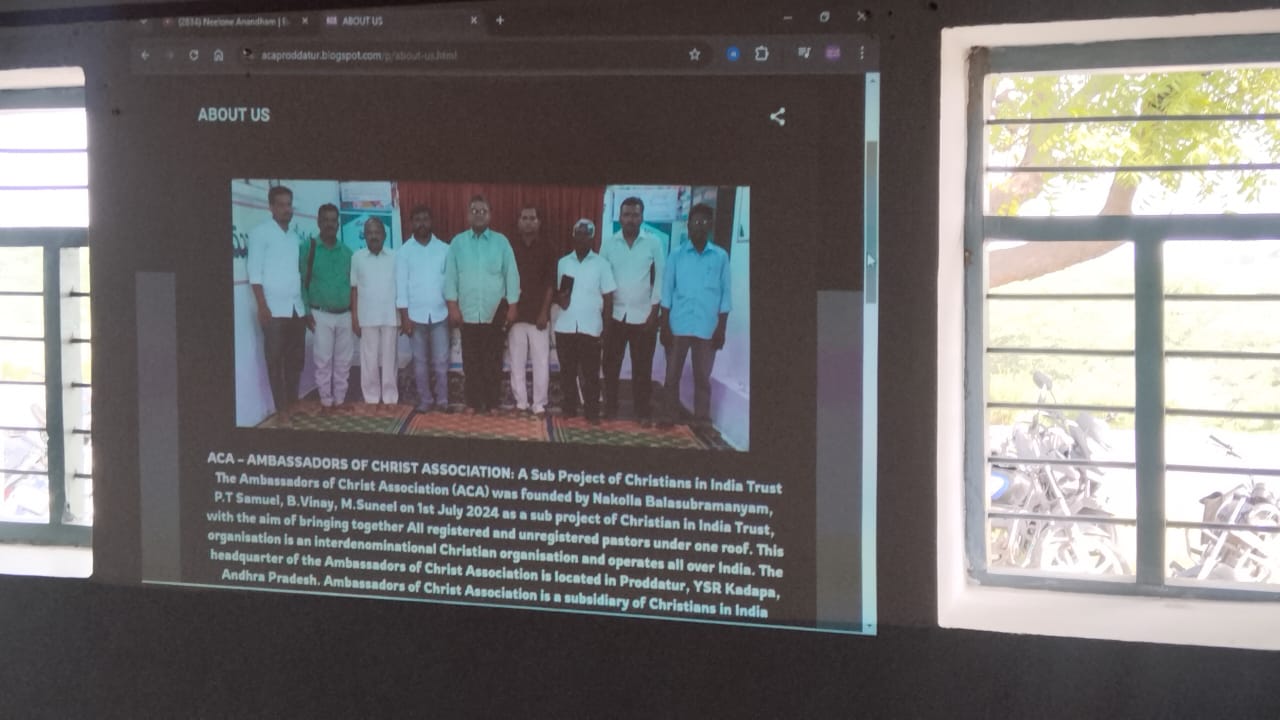Share the About Us post
The image size is (1280, 720).
[777, 116]
